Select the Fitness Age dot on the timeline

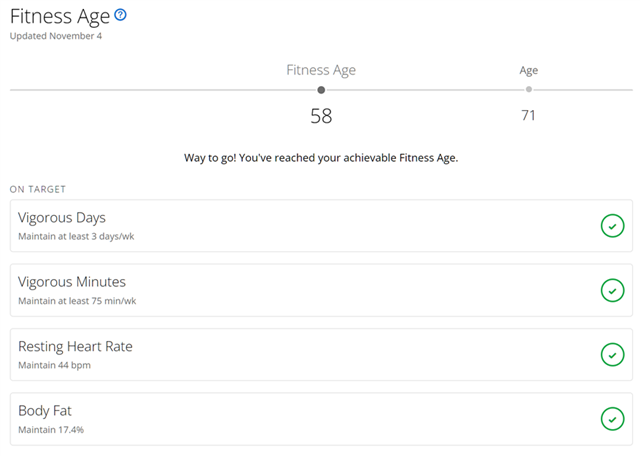tap(321, 90)
